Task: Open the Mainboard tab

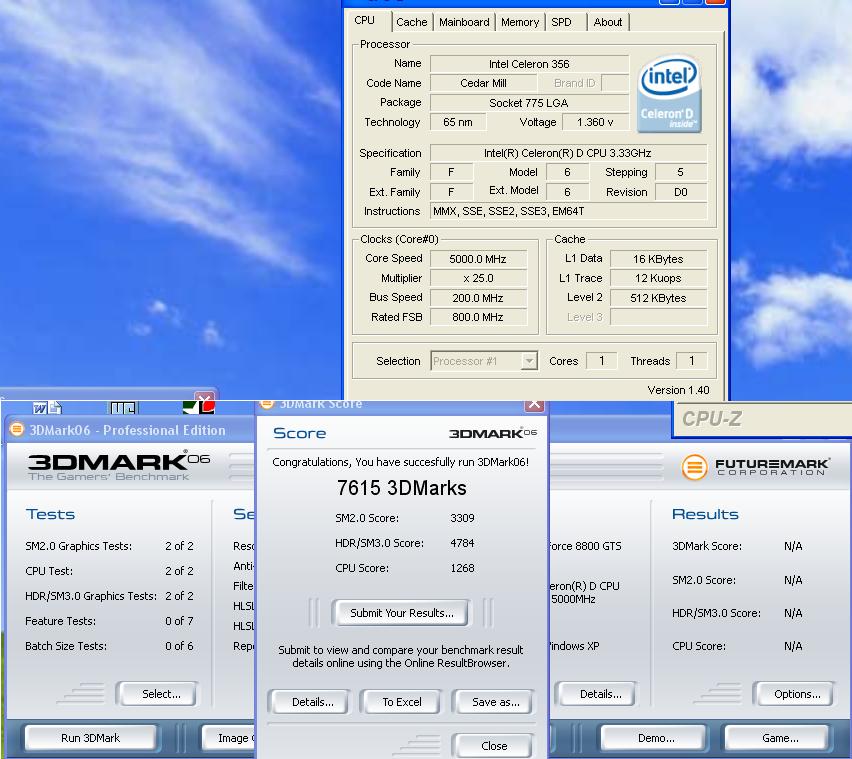Action: (464, 22)
